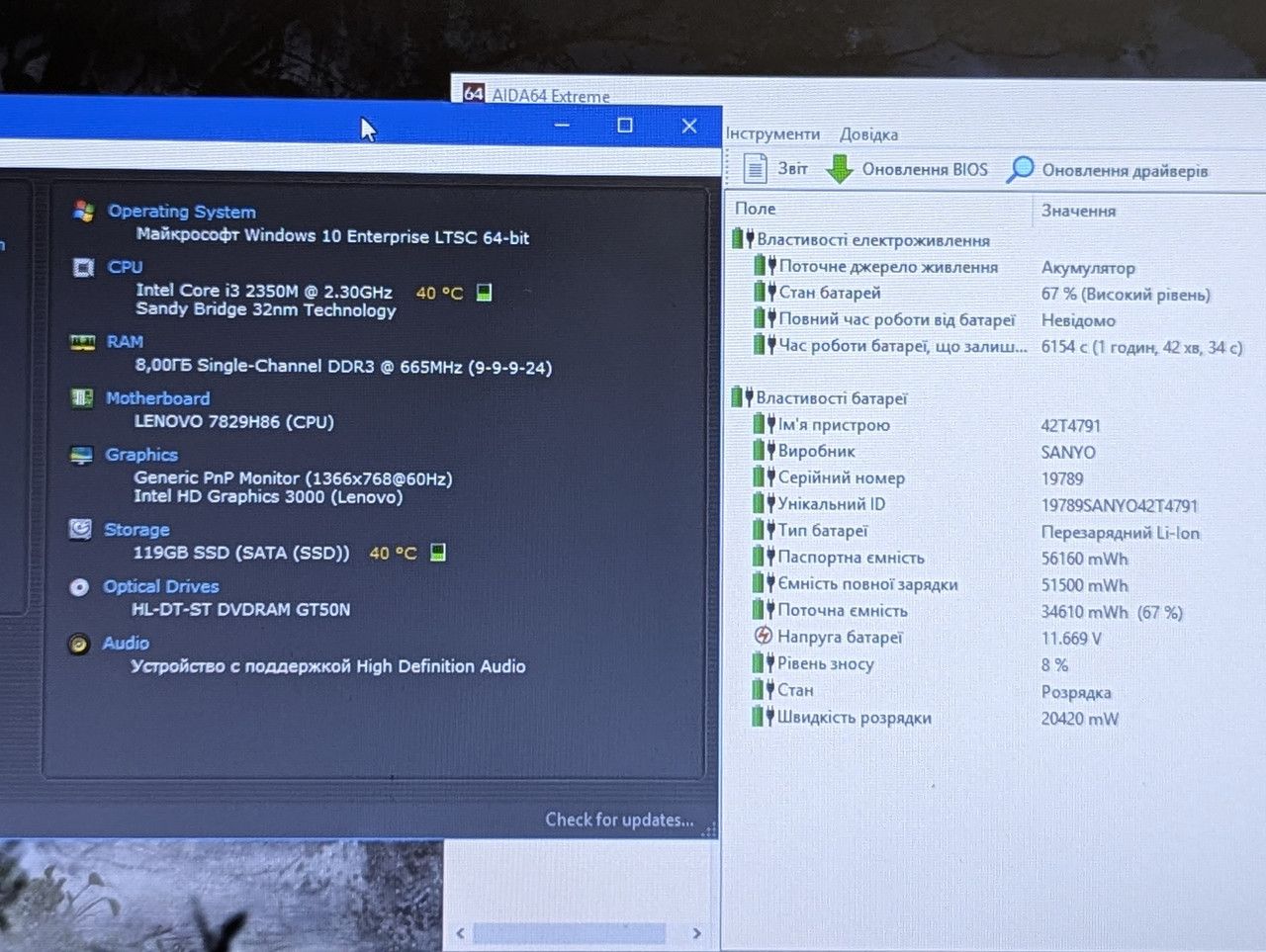Click the Optical Drives disc icon
1266x952 pixels.
(x=79, y=587)
